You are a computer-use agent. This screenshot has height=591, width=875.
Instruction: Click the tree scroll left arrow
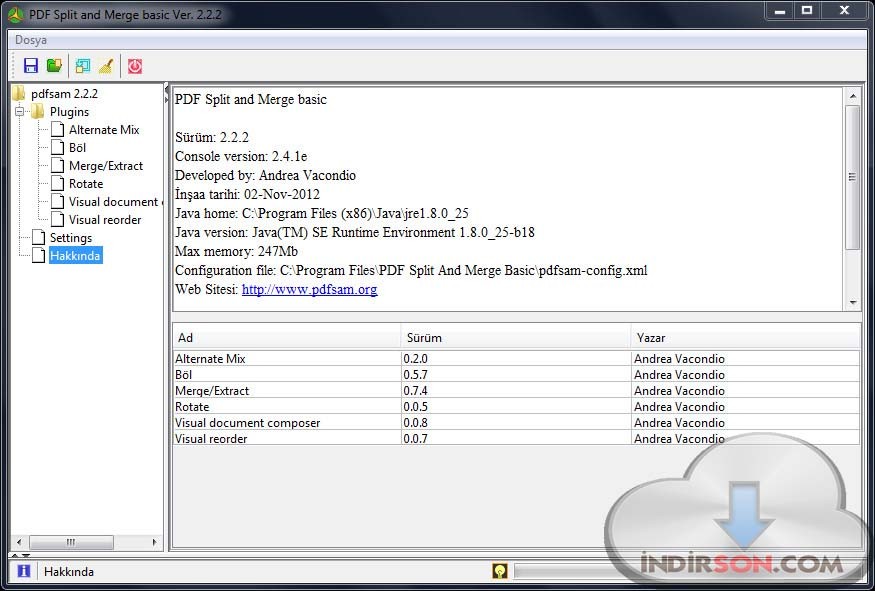[20, 542]
